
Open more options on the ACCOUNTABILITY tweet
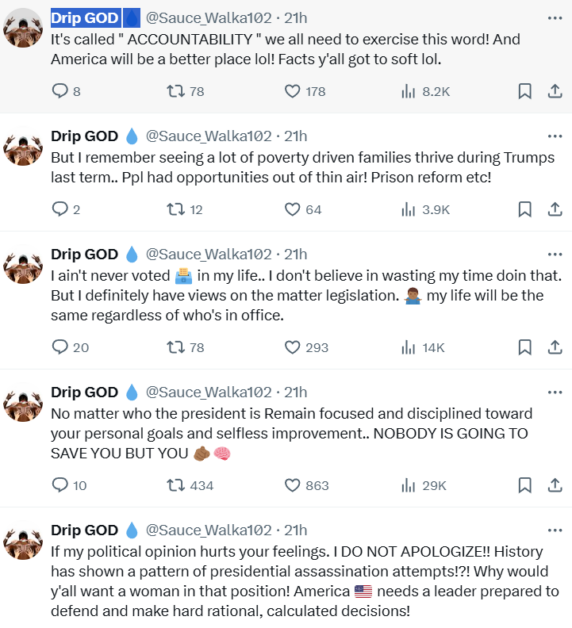pyautogui.click(x=555, y=18)
